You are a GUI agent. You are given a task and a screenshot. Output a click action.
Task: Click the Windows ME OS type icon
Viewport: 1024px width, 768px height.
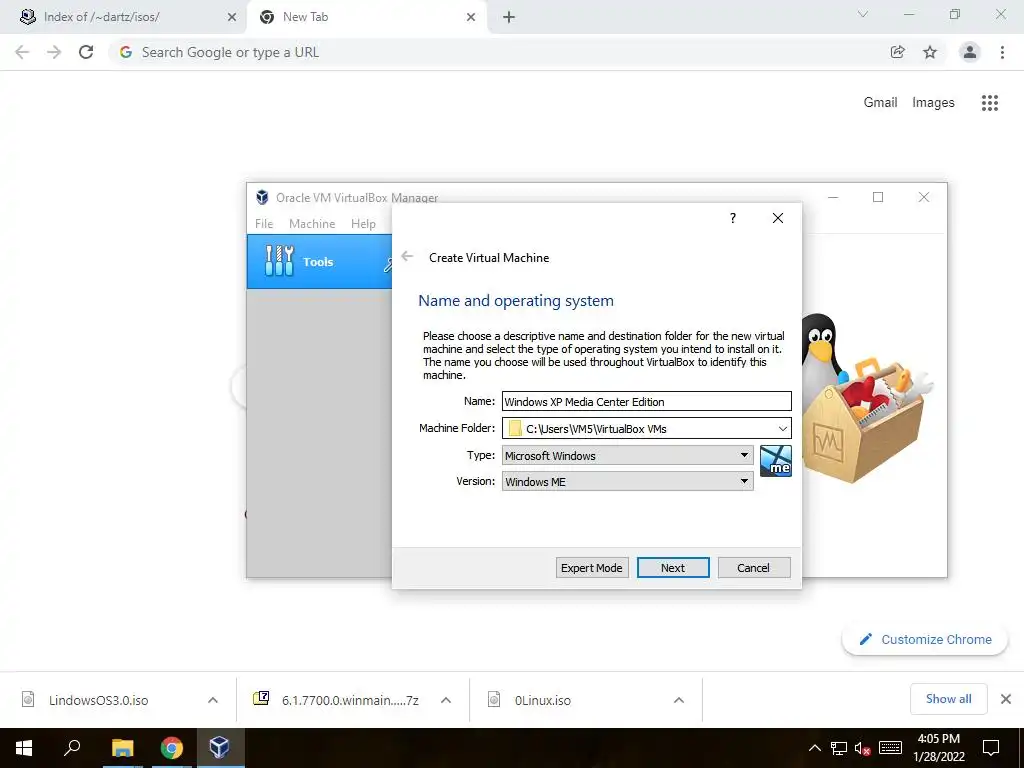[x=776, y=461]
